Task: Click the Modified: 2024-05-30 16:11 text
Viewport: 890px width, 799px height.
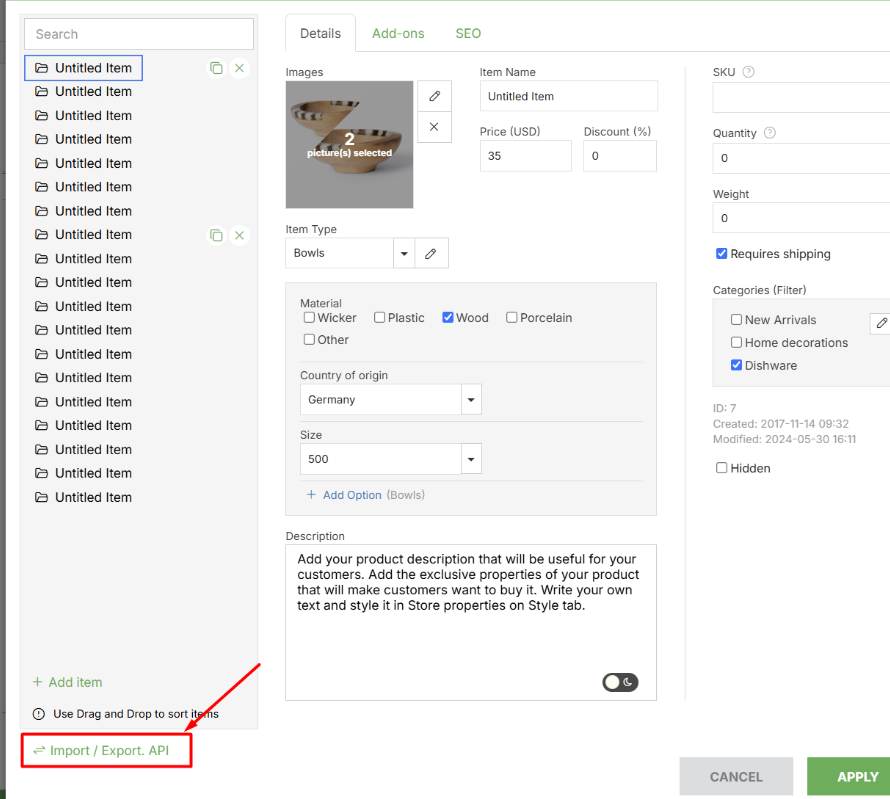Action: point(784,439)
